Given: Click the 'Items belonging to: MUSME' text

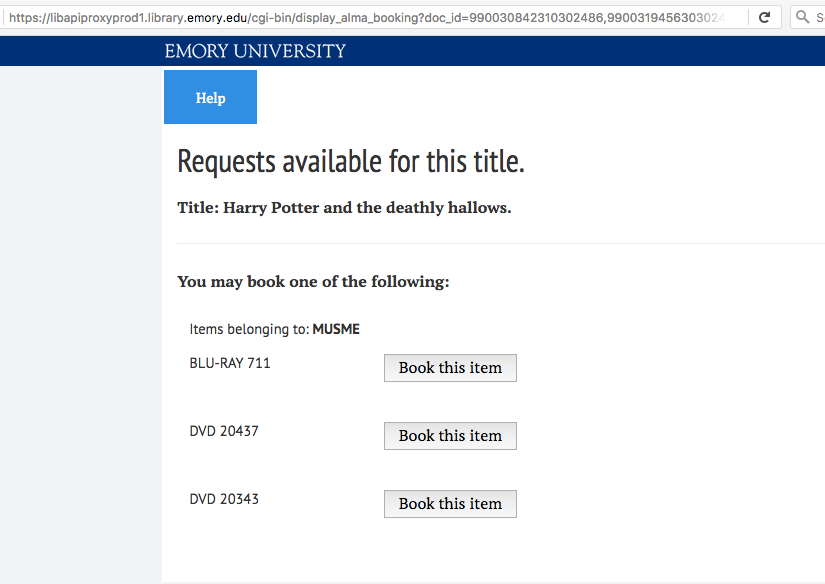Looking at the screenshot, I should point(275,329).
